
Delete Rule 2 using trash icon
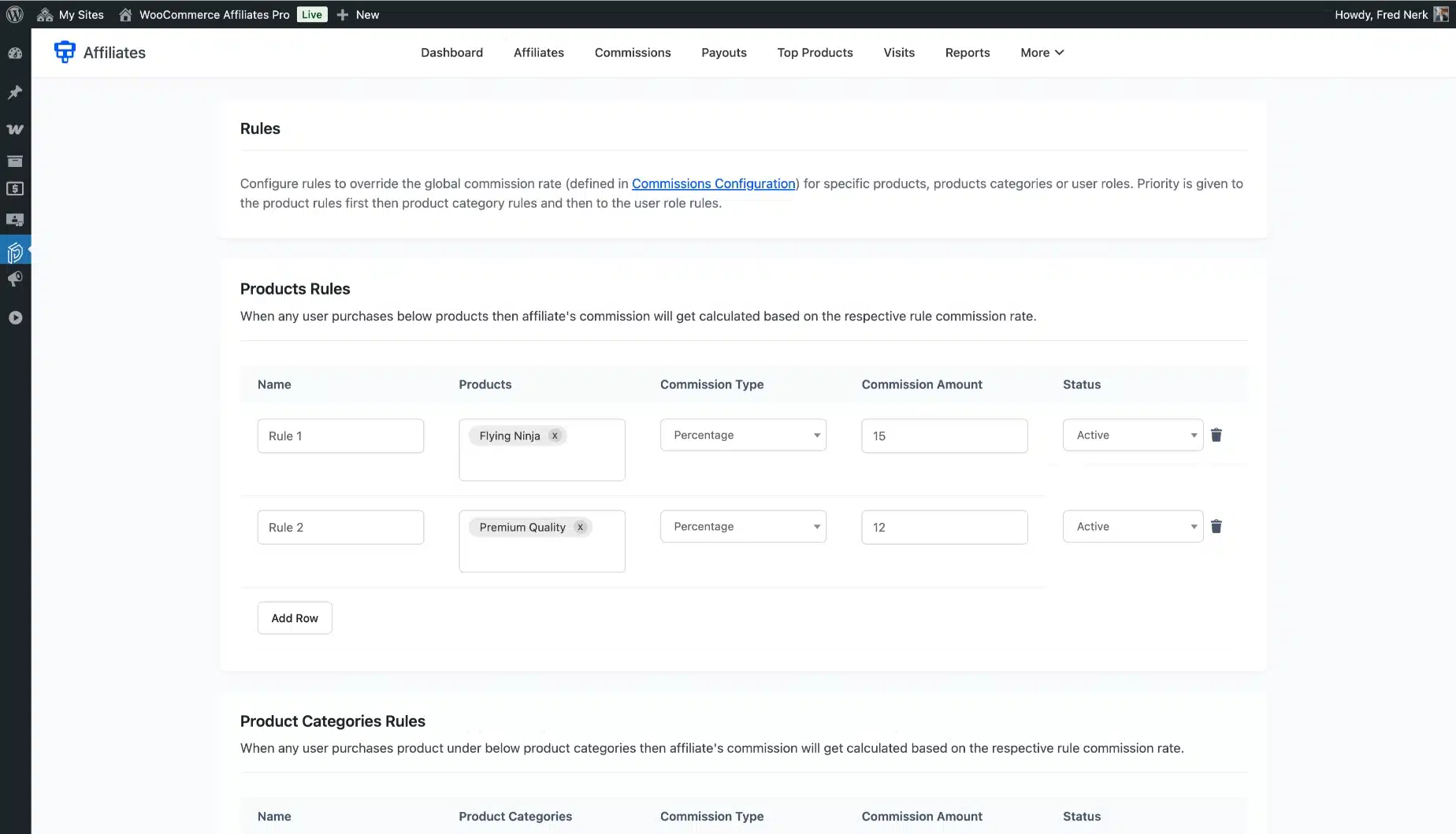click(x=1216, y=526)
